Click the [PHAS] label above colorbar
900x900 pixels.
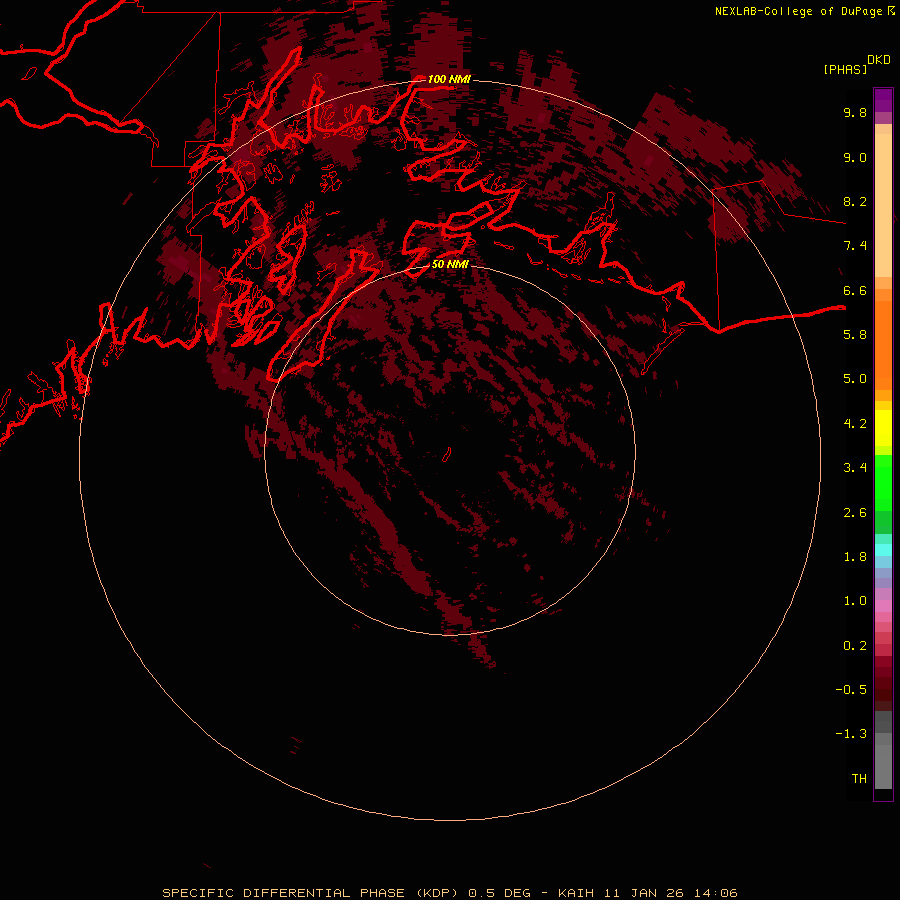[x=845, y=69]
